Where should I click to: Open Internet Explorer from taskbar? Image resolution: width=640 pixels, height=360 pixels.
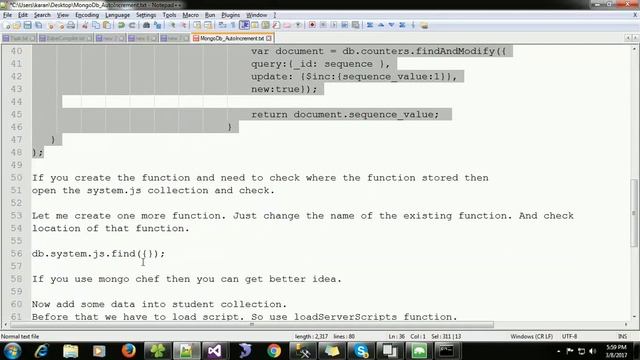pyautogui.click(x=42, y=351)
